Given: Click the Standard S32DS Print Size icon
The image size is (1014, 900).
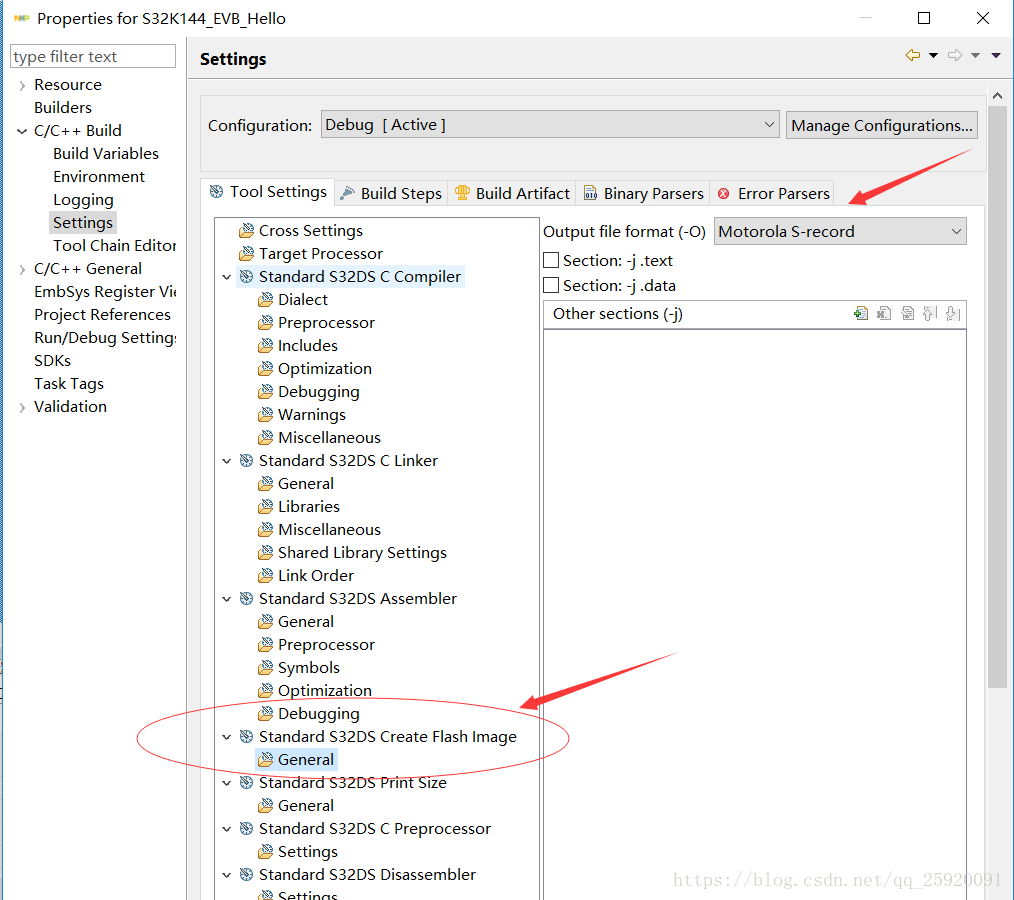Looking at the screenshot, I should (246, 782).
